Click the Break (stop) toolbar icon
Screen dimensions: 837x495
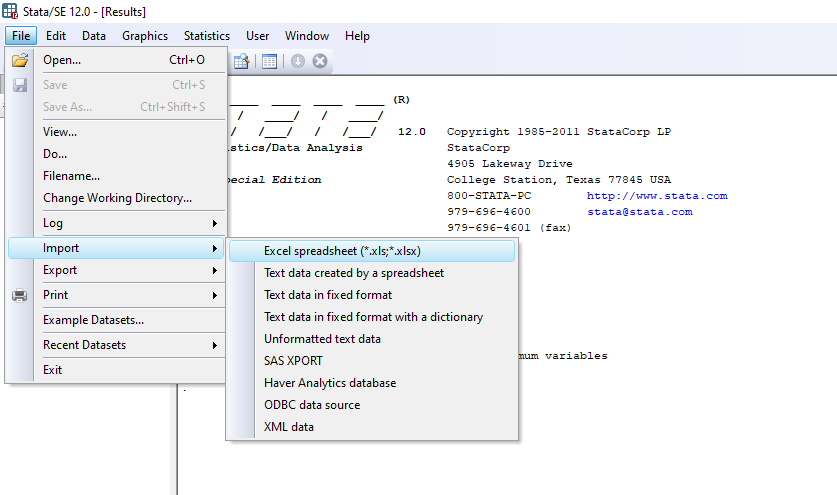[320, 61]
